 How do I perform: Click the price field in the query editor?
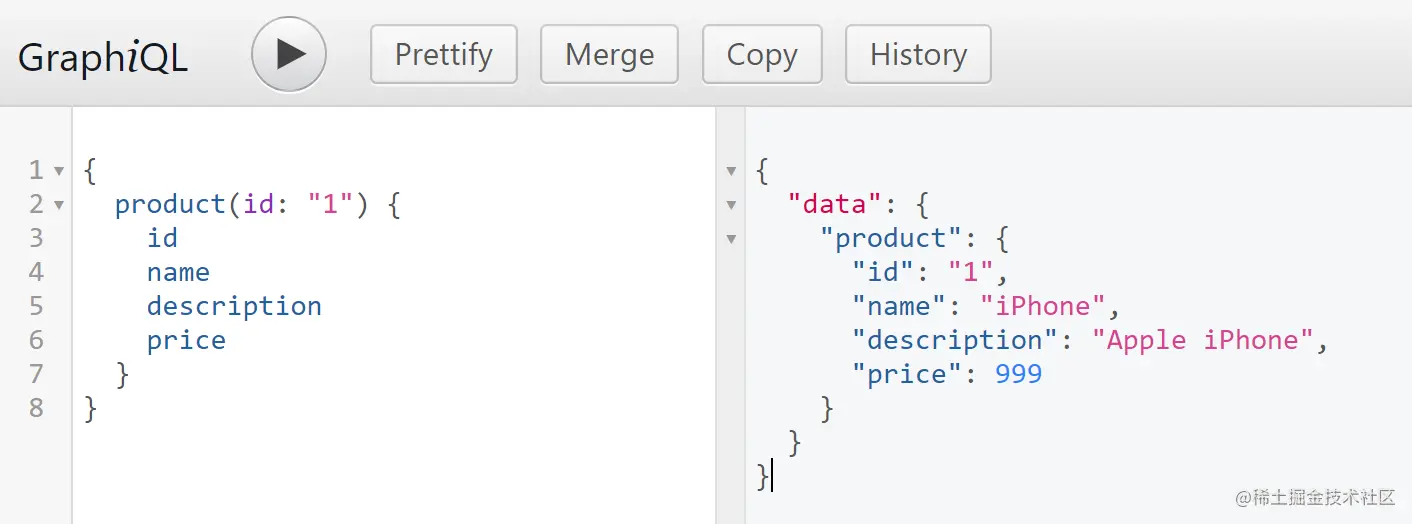point(186,340)
